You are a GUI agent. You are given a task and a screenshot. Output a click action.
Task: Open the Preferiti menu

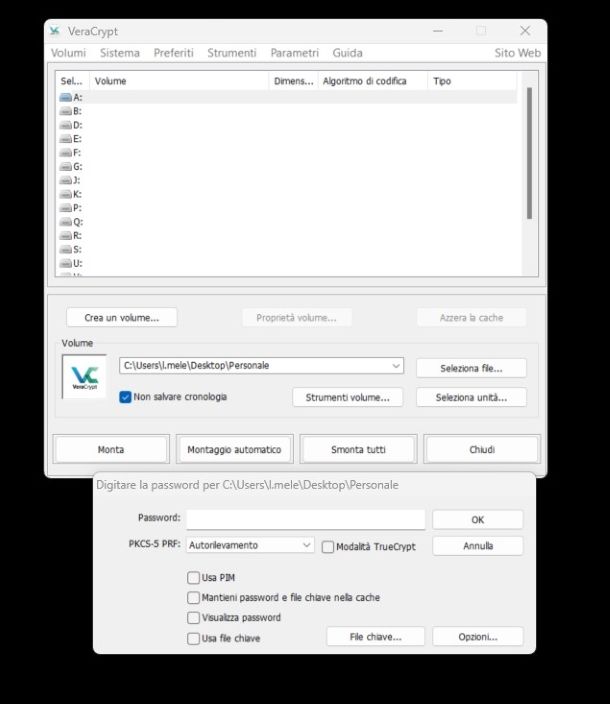[173, 53]
